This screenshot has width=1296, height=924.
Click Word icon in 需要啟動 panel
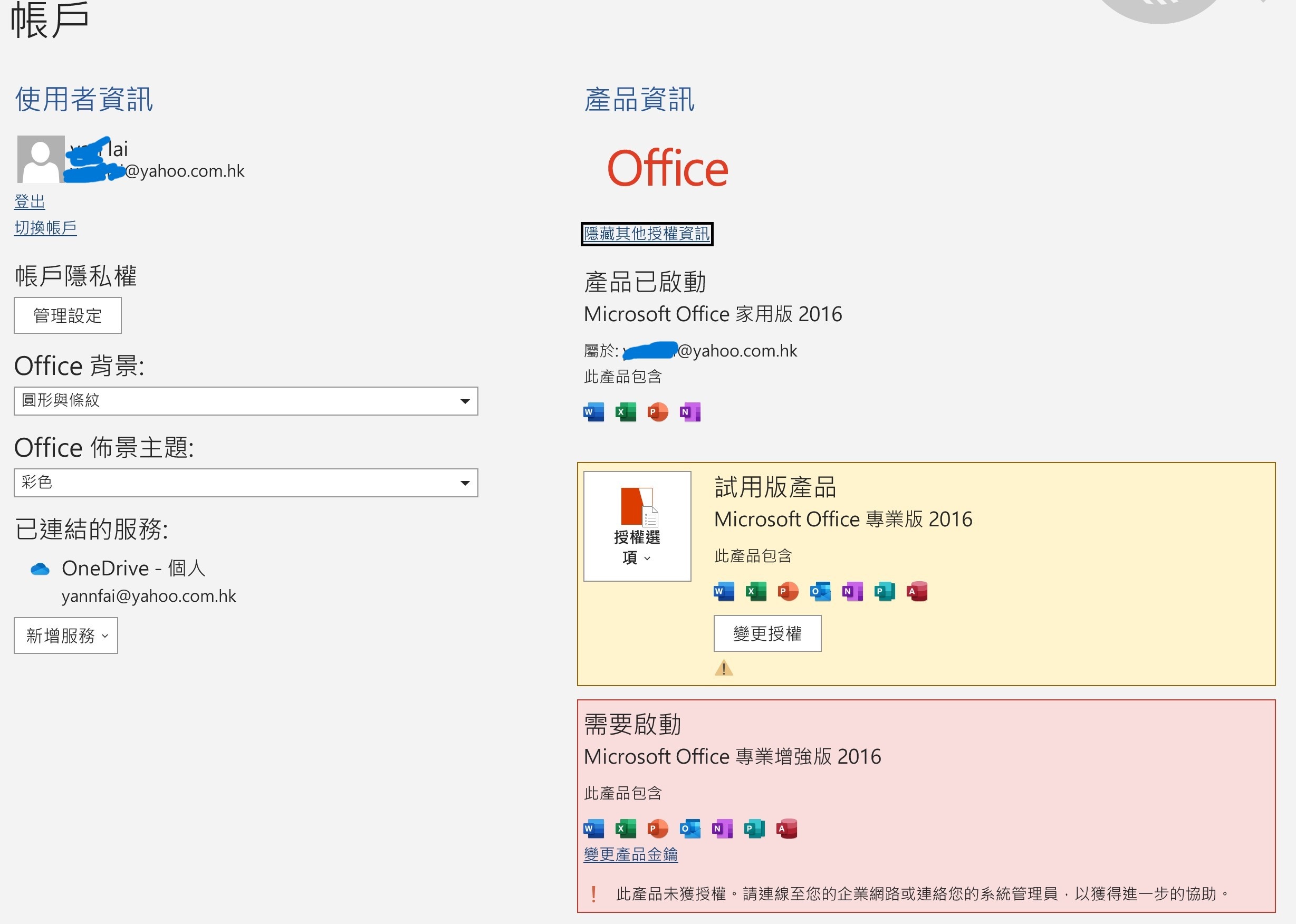(x=593, y=829)
